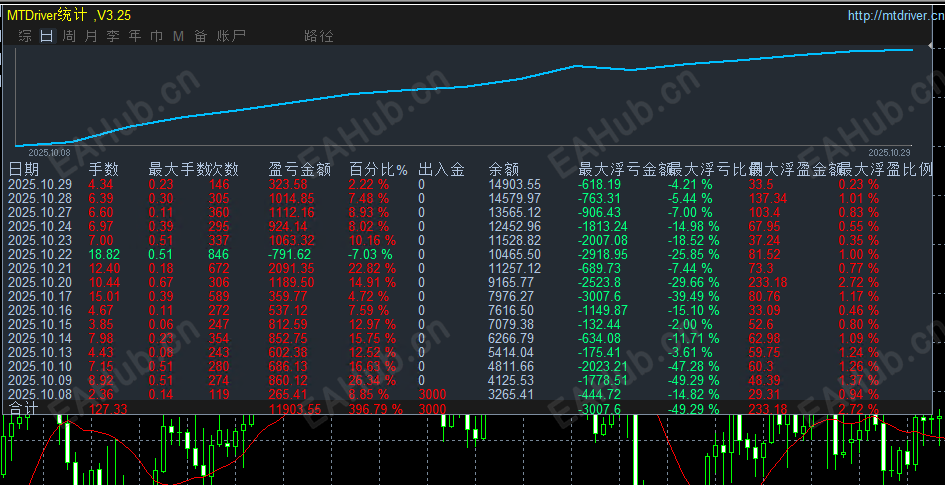The height and width of the screenshot is (485, 945).
Task: Click the 合计 totals row label
Action: click(x=24, y=408)
